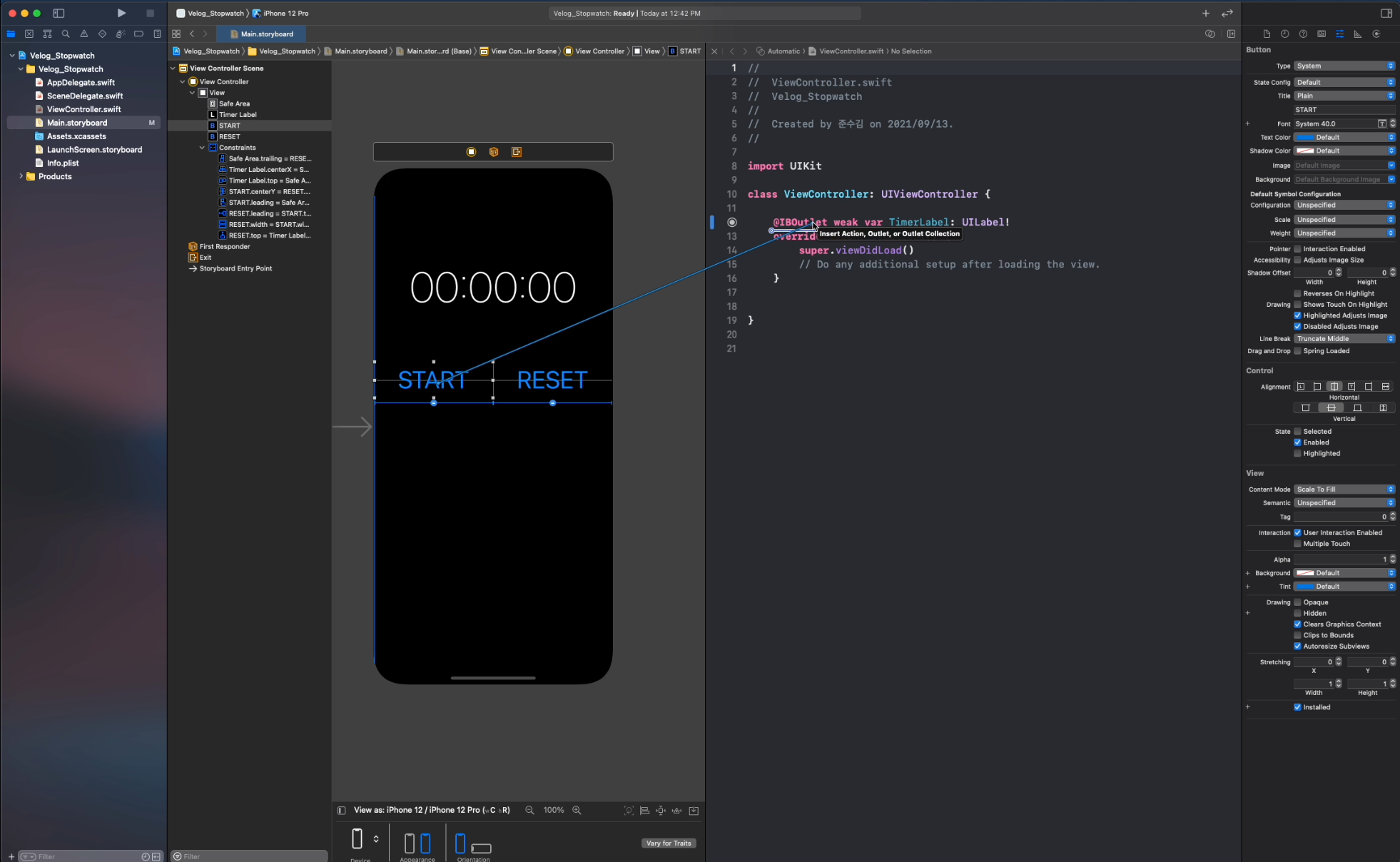Toggle the Shows Touch On Highlight checkbox
Viewport: 1400px width, 862px height.
coord(1297,305)
